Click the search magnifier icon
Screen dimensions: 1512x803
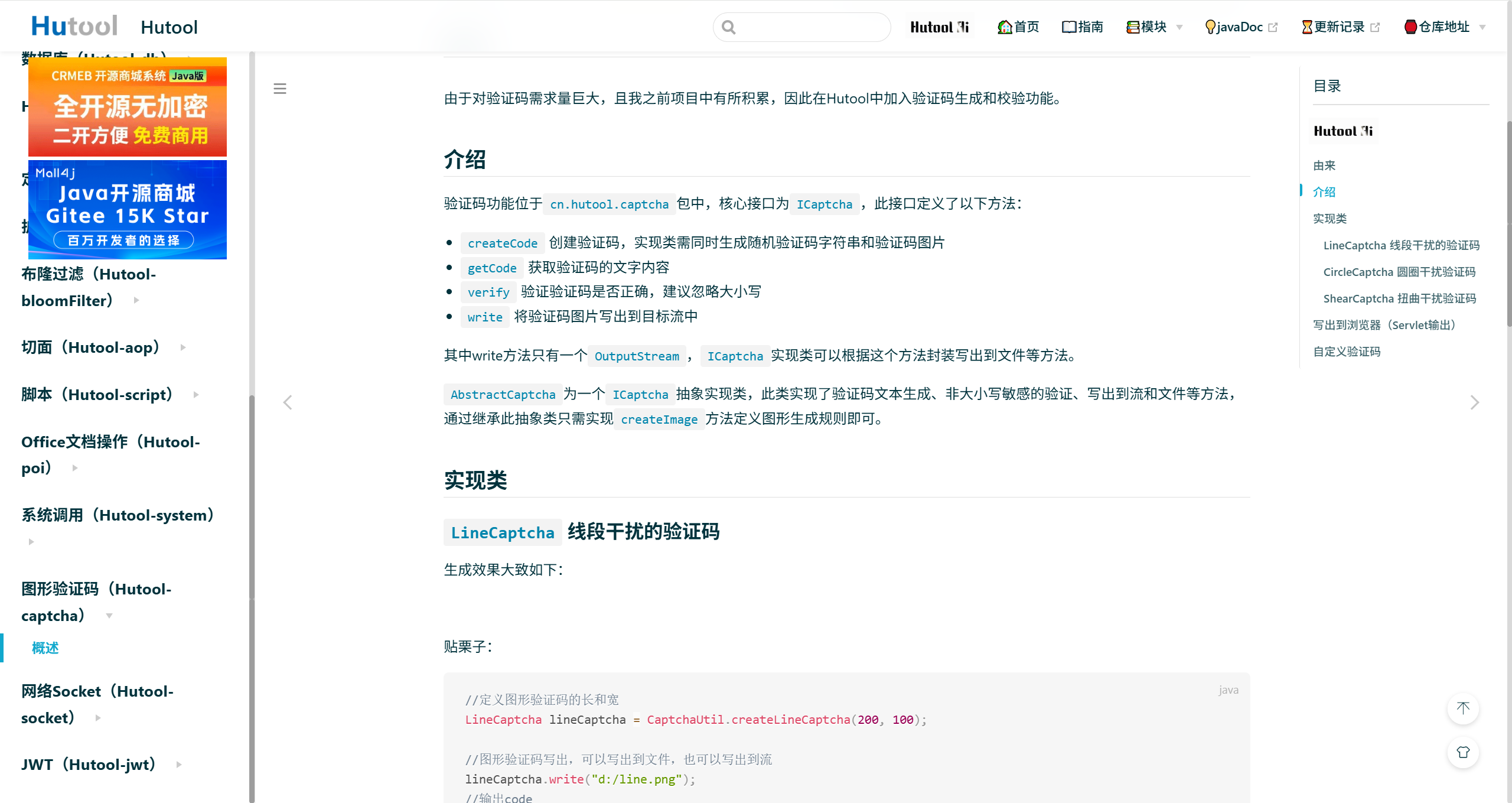pos(729,27)
